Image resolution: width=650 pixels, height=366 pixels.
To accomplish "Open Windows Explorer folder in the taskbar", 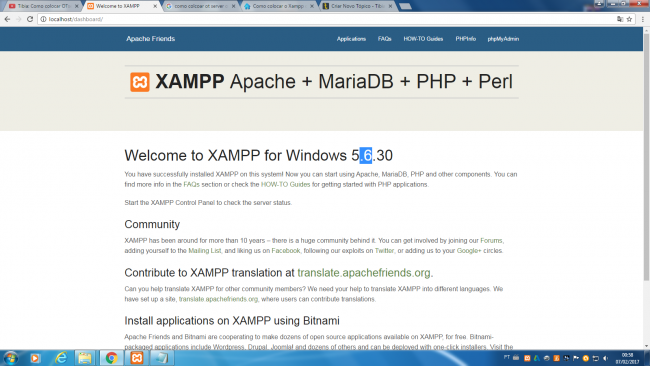I will click(85, 358).
